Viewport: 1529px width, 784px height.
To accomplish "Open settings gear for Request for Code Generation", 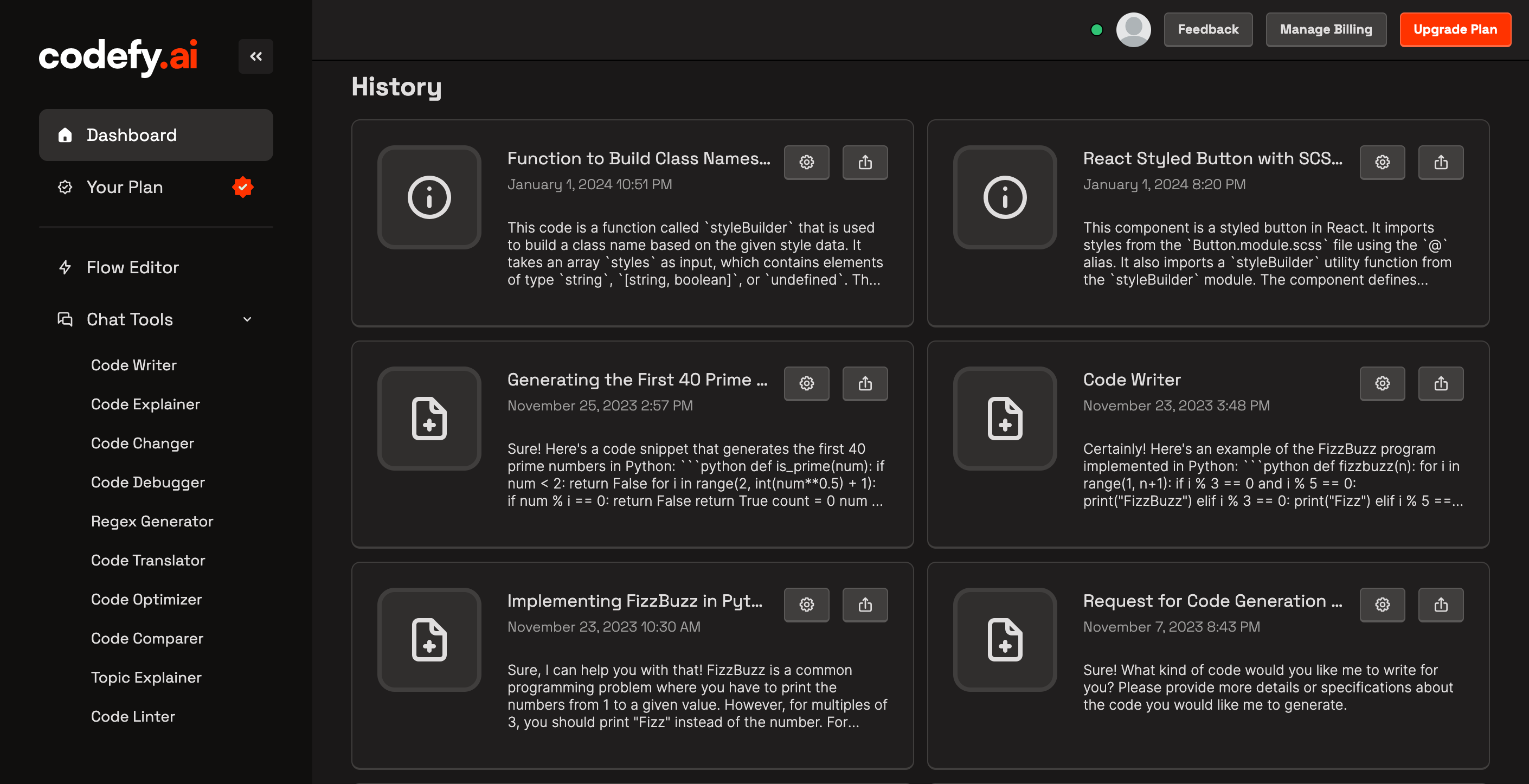I will click(1382, 605).
